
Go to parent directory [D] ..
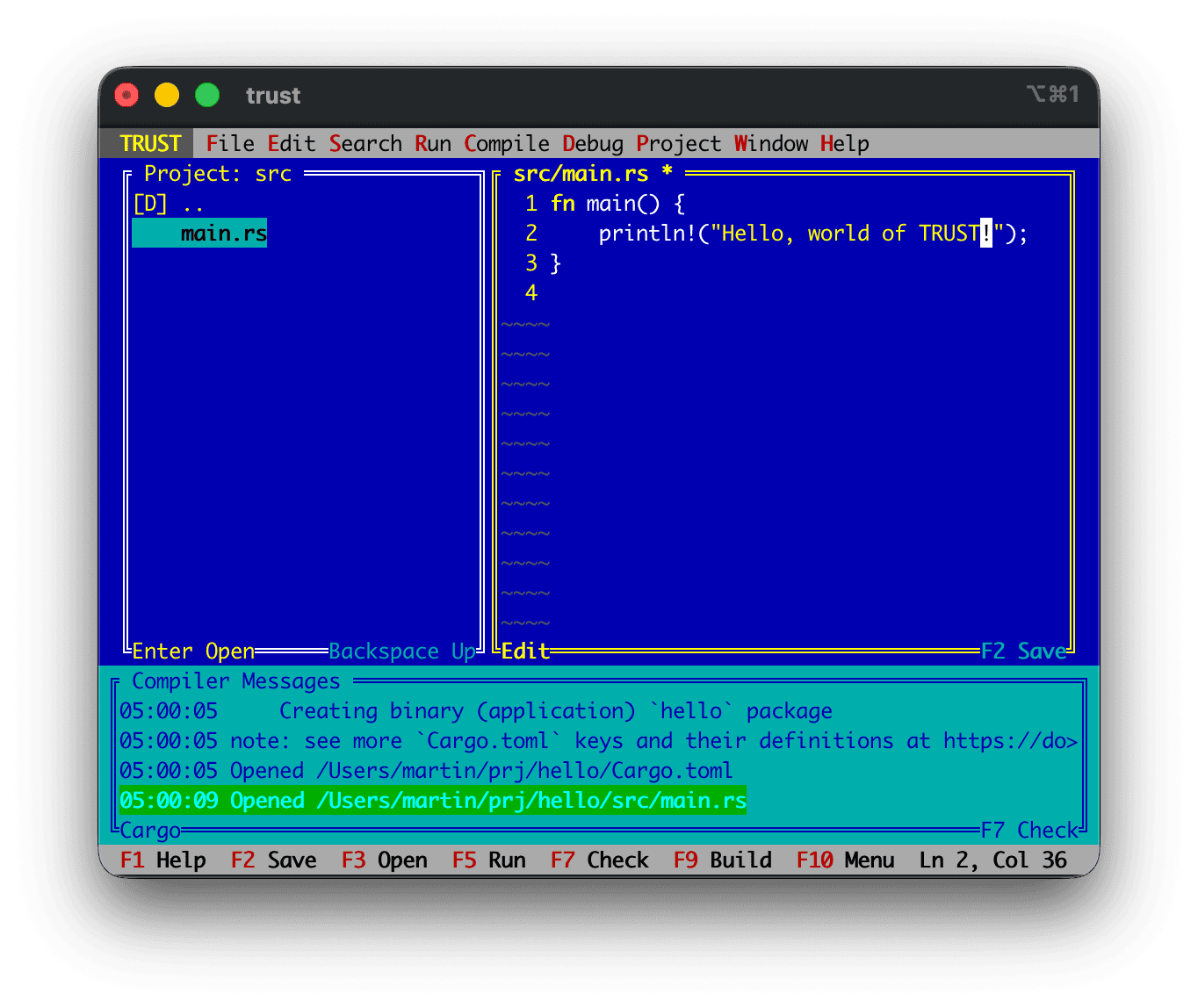pyautogui.click(x=169, y=204)
